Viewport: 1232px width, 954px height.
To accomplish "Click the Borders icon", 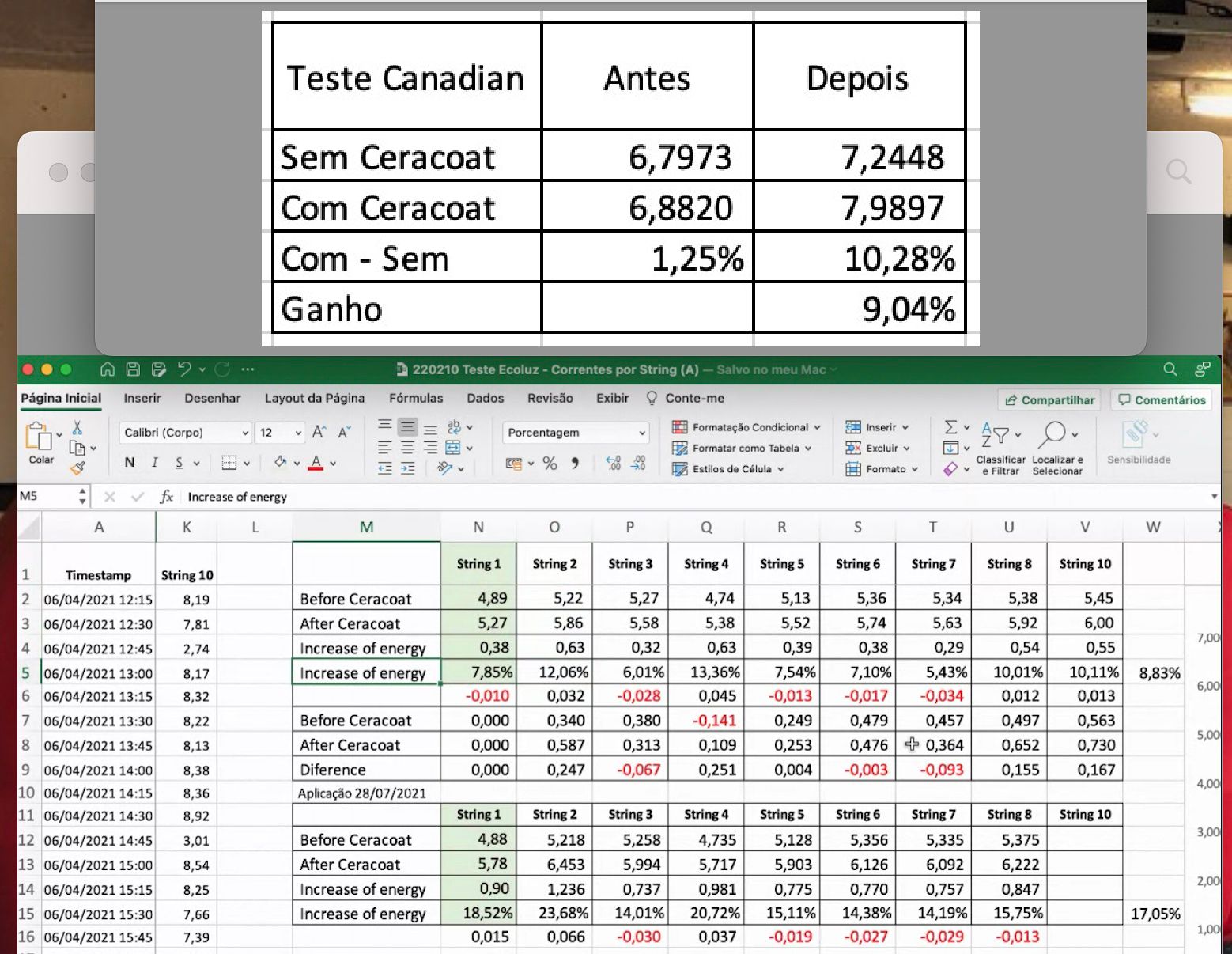I will pos(229,463).
